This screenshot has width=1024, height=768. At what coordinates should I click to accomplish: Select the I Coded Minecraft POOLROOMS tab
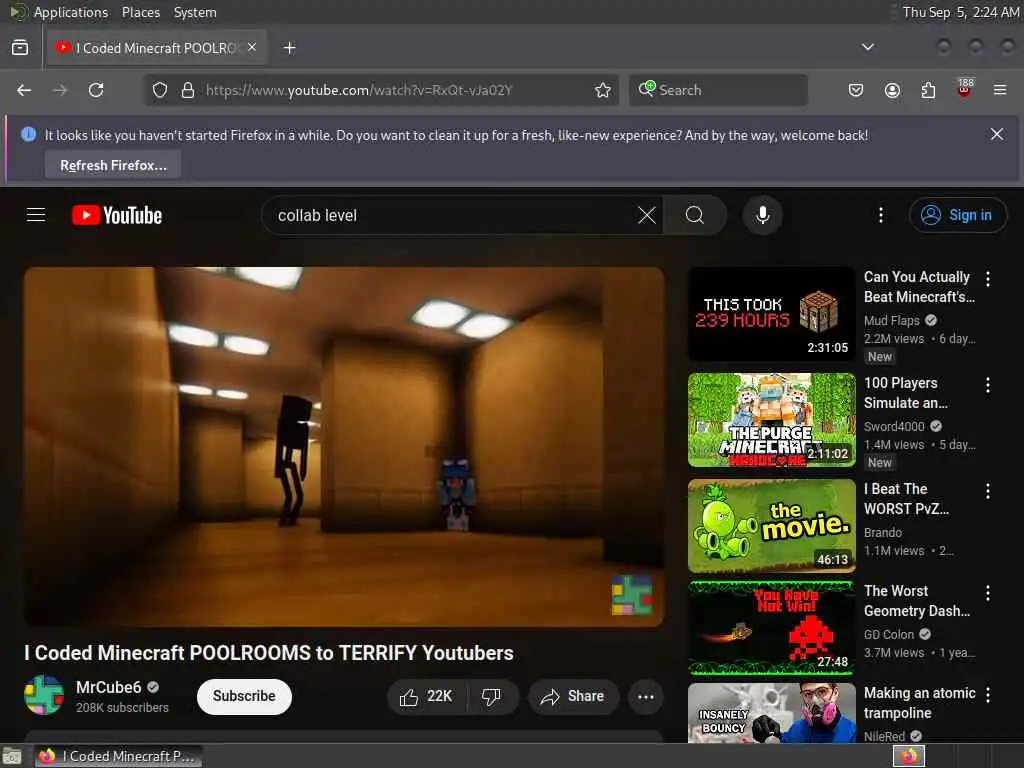[157, 48]
